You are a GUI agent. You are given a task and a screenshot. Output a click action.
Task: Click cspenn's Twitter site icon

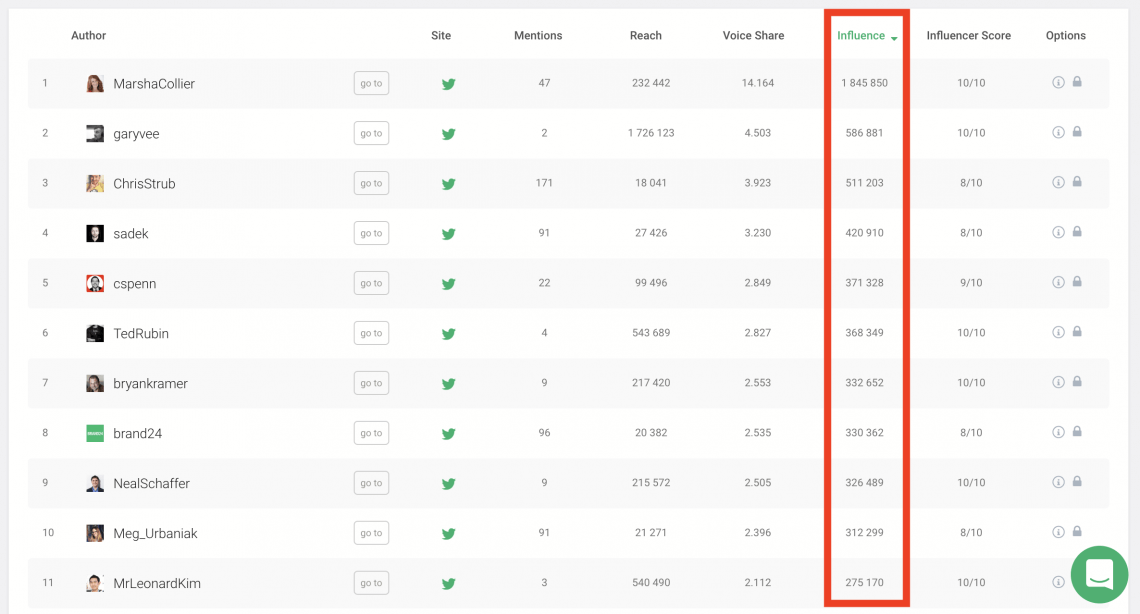(449, 283)
